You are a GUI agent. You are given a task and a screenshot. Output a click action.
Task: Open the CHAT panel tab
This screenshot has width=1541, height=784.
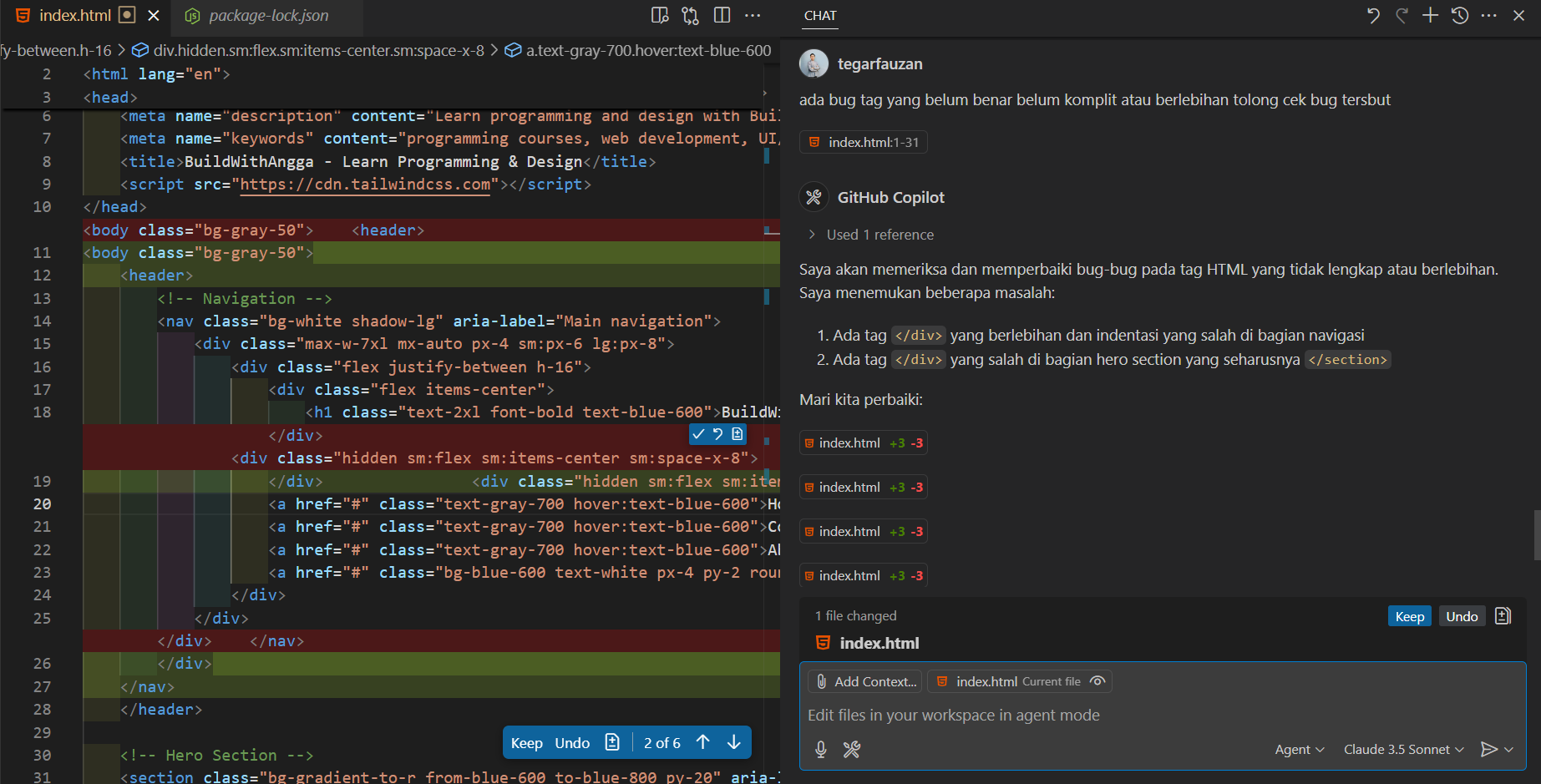820,15
